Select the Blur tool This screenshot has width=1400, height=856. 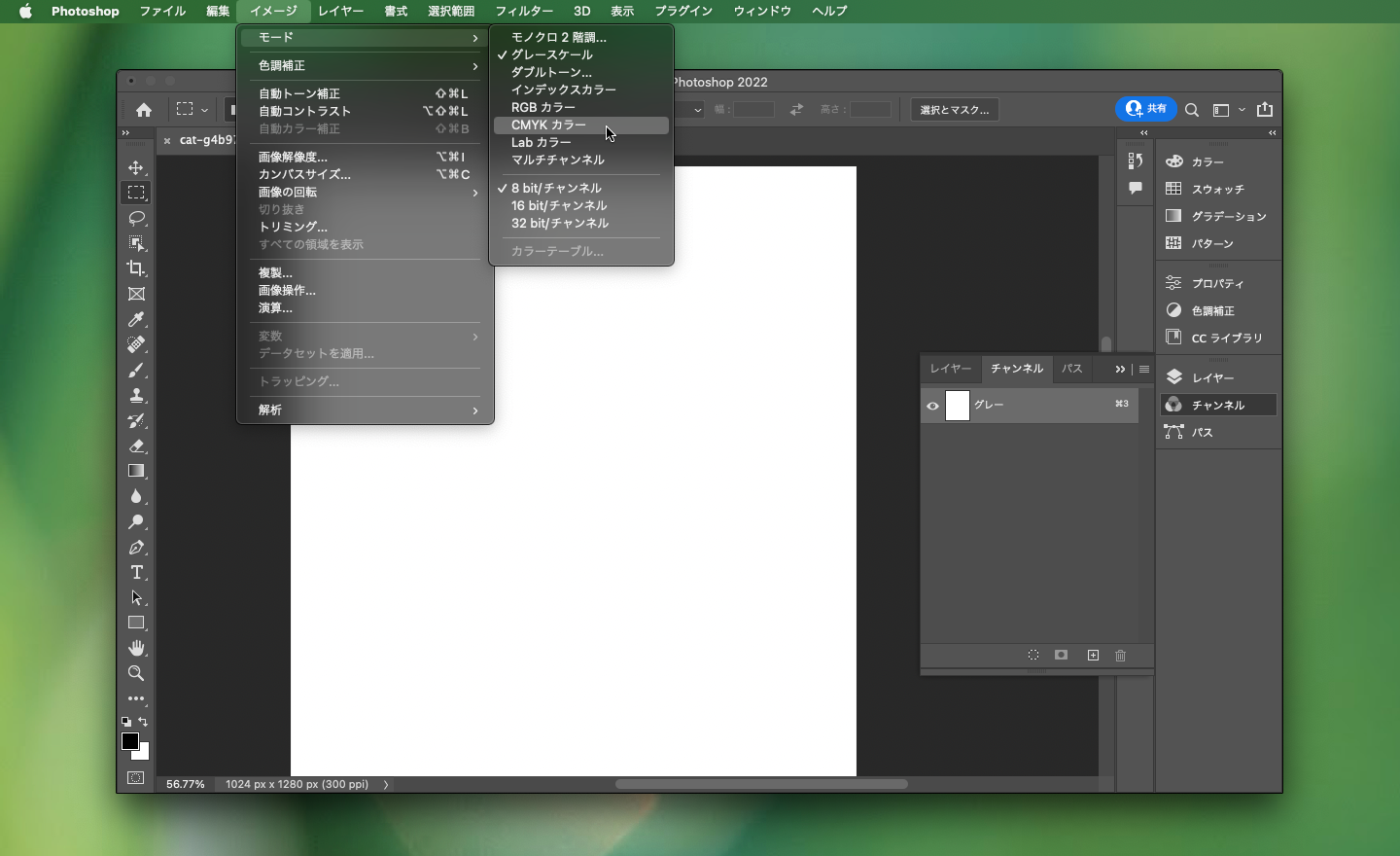tap(136, 497)
